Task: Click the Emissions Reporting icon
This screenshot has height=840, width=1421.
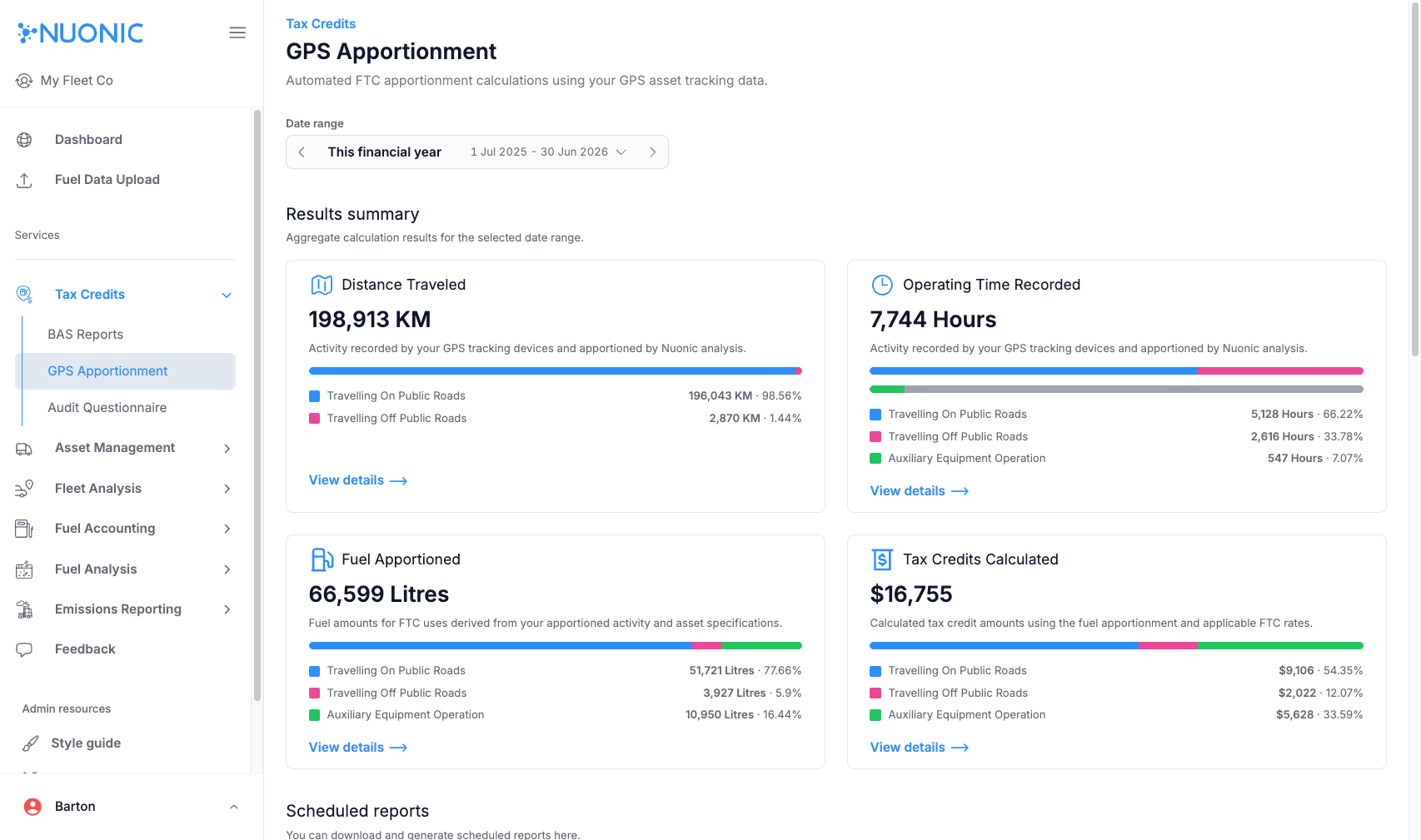Action: (x=24, y=609)
